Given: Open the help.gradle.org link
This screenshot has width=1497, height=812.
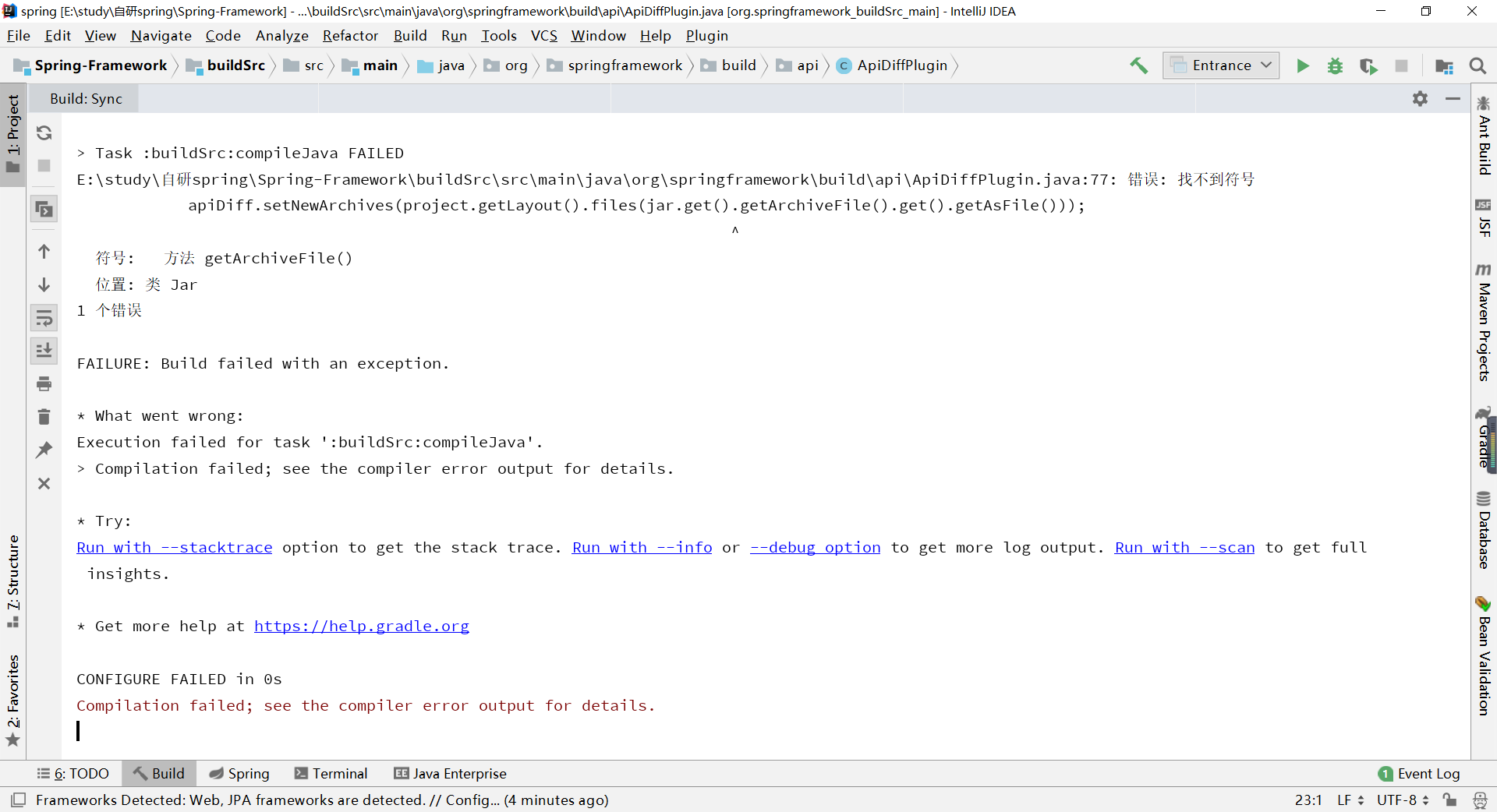Looking at the screenshot, I should (362, 626).
